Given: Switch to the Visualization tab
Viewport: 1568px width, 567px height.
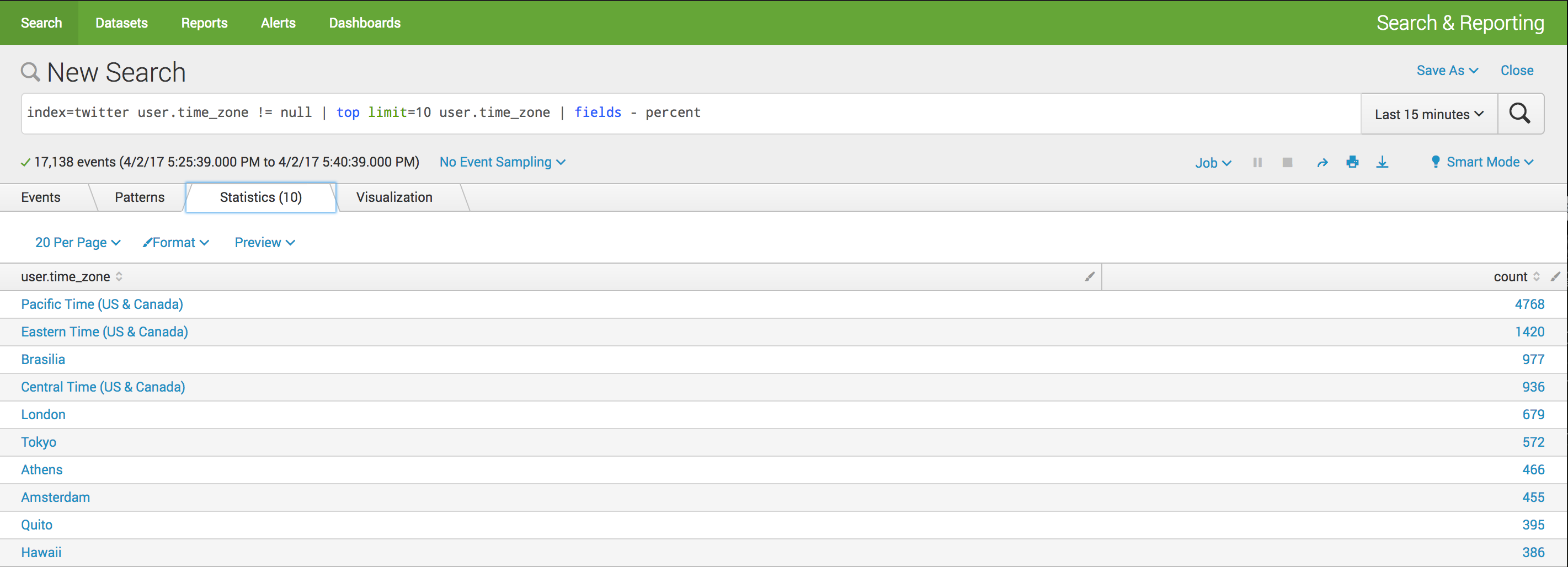Looking at the screenshot, I should 394,197.
